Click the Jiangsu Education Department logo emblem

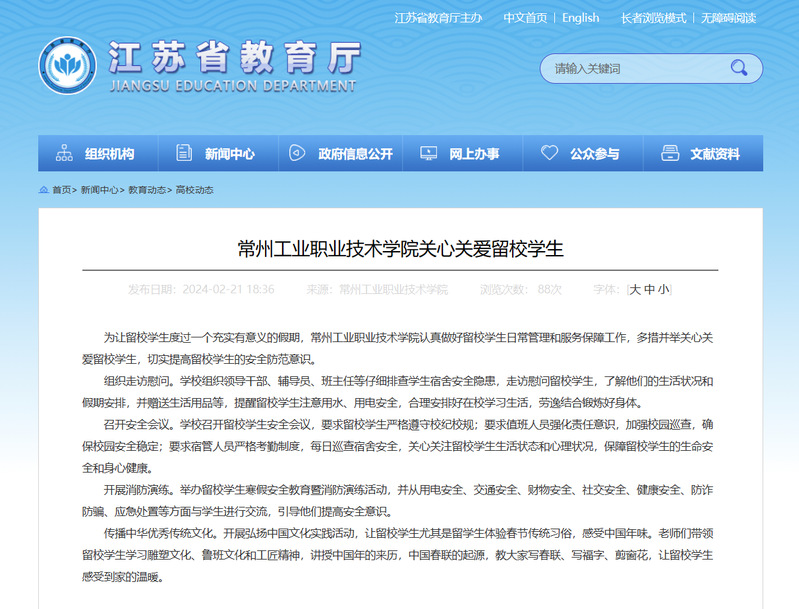pos(67,66)
